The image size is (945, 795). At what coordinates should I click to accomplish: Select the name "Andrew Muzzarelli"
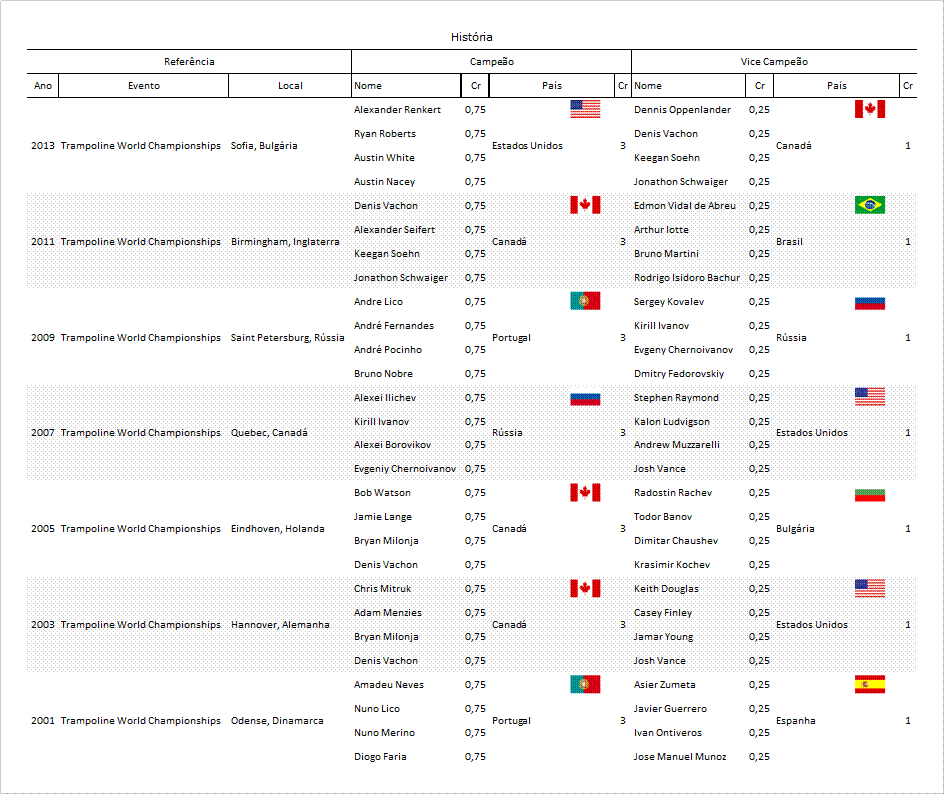pos(677,444)
